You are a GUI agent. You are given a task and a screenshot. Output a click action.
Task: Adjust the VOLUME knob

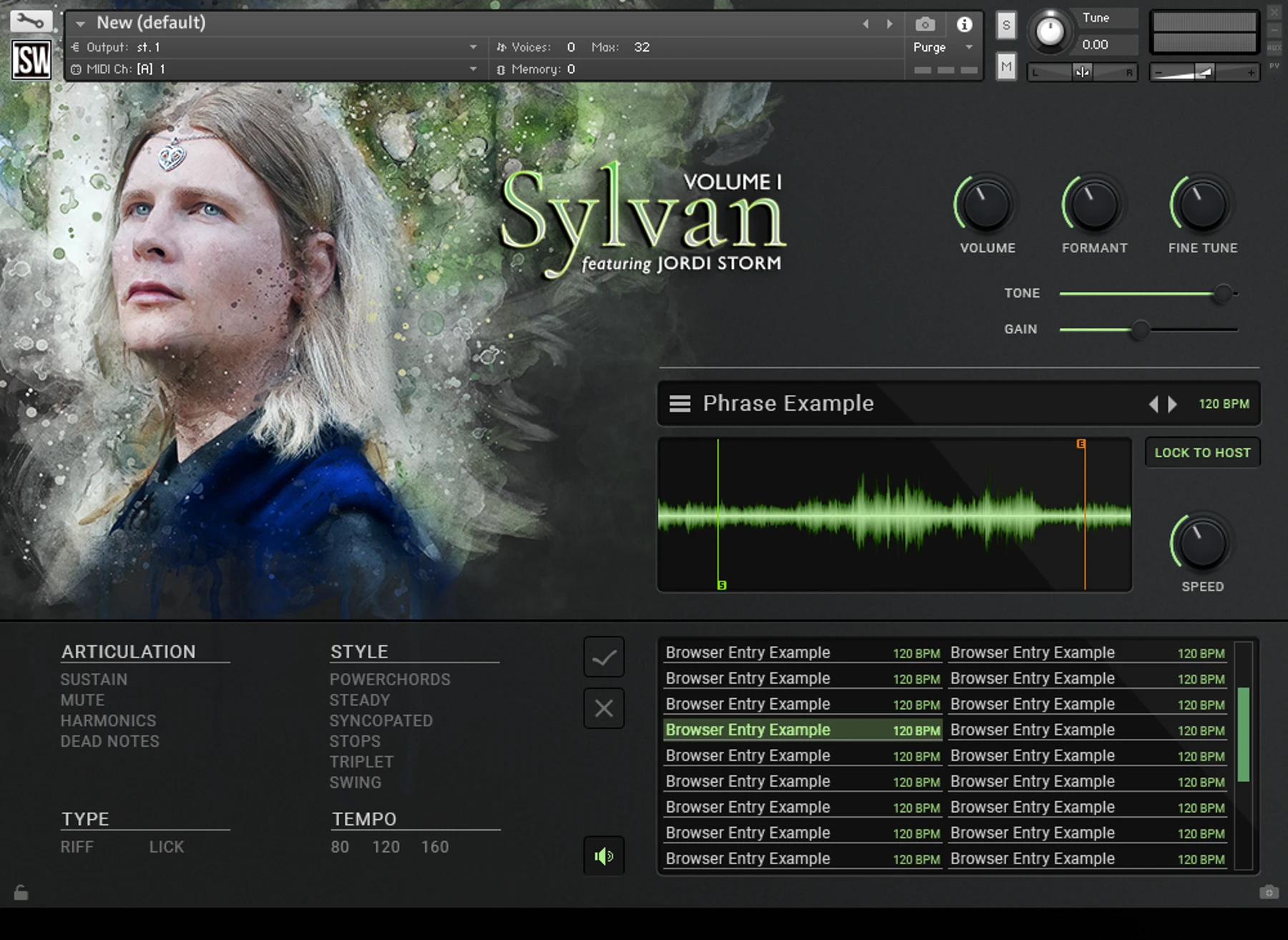987,205
